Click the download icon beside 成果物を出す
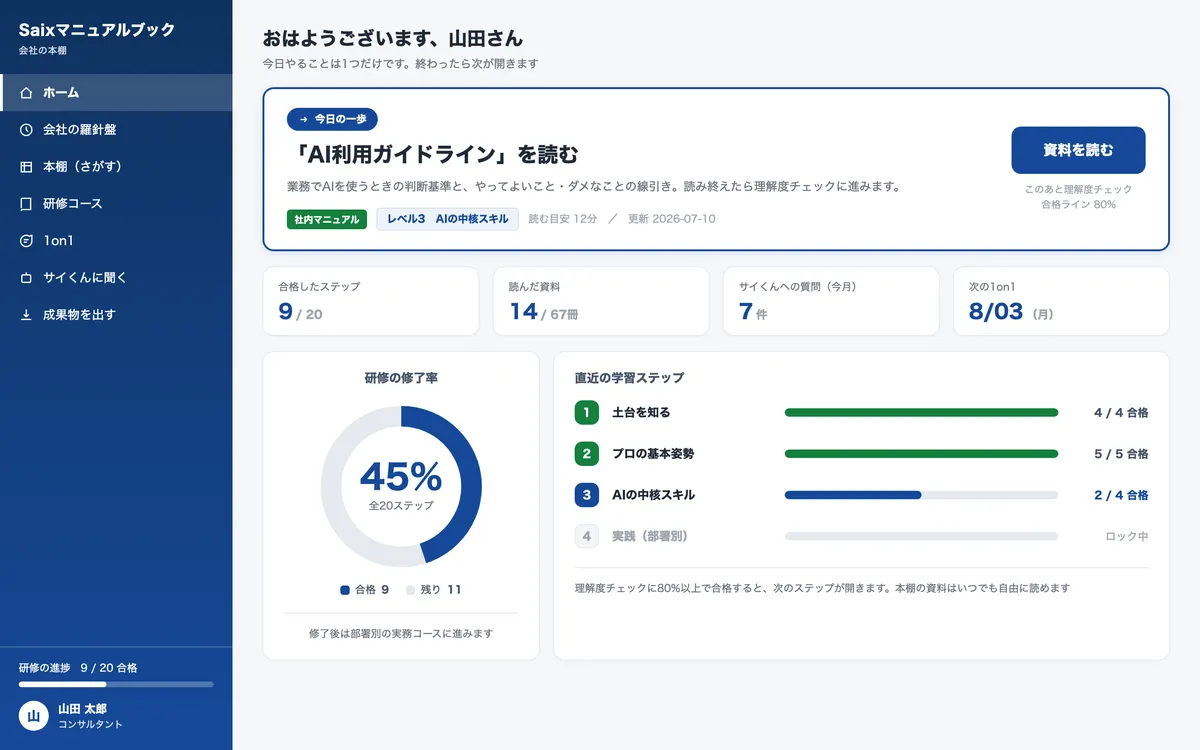Image resolution: width=1200 pixels, height=750 pixels. click(x=26, y=315)
